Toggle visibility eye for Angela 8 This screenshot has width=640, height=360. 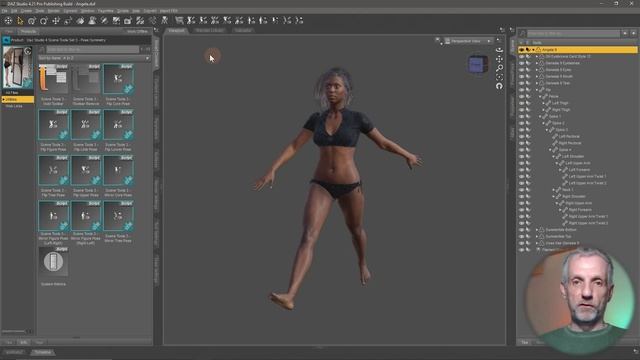click(522, 50)
